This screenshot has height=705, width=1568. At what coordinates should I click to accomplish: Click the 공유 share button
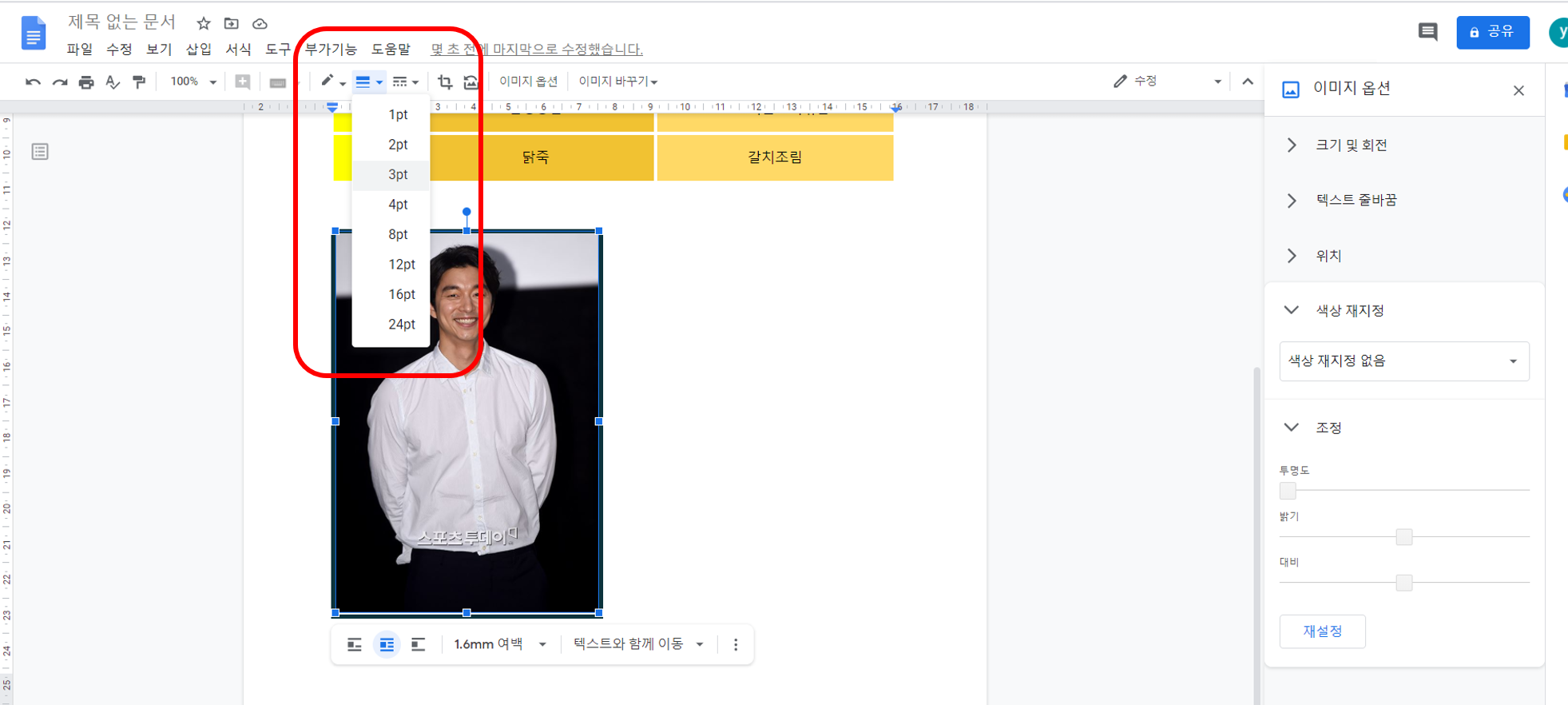1492,32
